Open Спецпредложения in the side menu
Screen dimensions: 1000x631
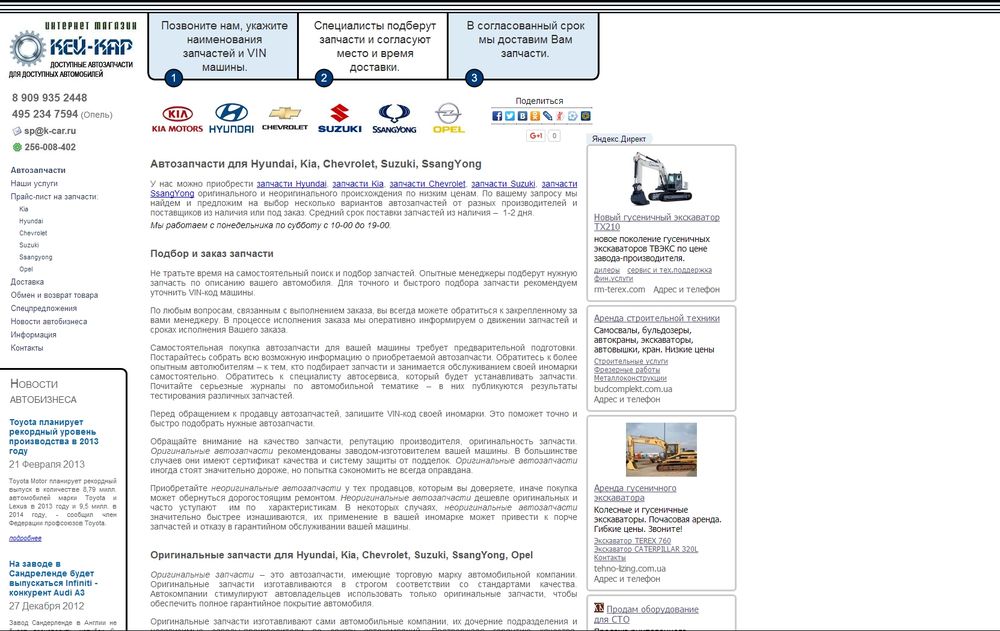[x=43, y=308]
